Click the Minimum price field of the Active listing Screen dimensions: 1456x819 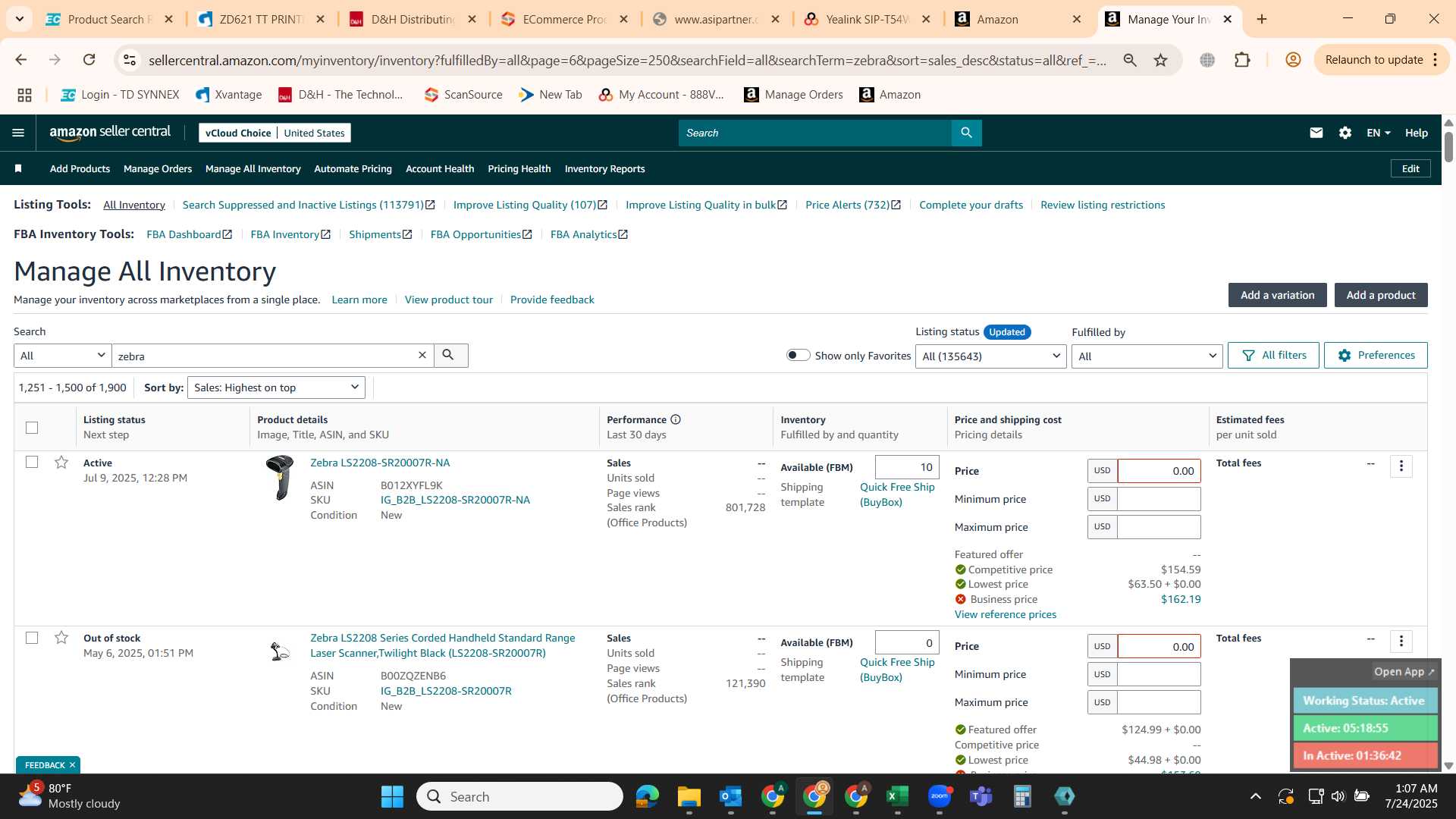pos(1159,498)
